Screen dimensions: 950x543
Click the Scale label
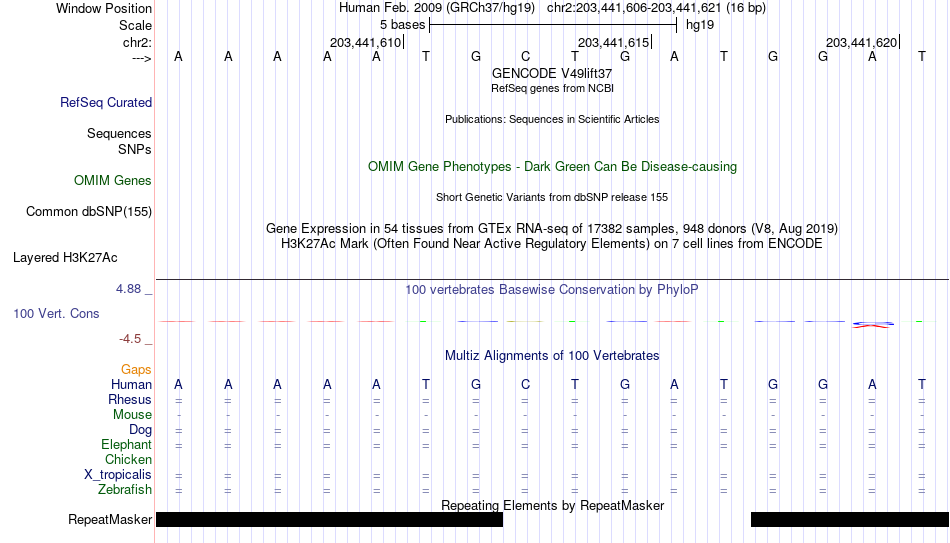tap(135, 25)
